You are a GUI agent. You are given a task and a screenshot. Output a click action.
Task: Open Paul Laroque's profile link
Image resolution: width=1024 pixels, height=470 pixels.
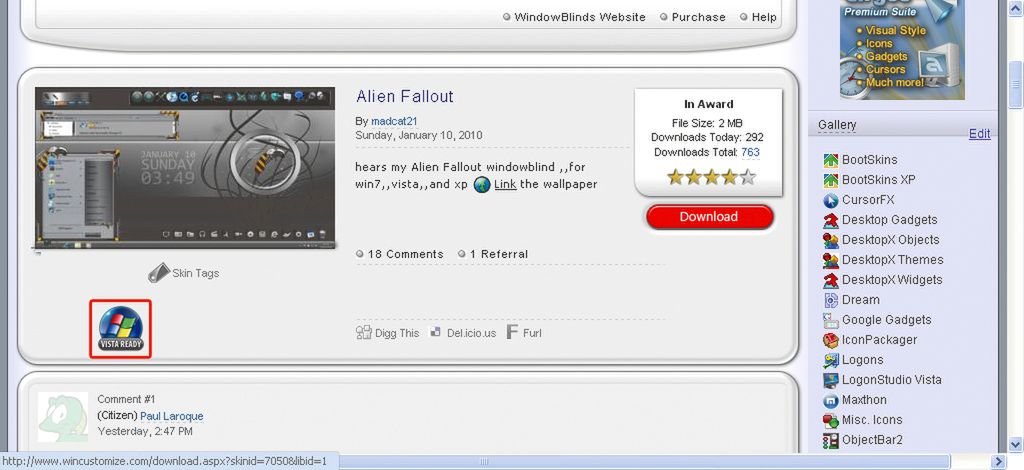coord(172,416)
